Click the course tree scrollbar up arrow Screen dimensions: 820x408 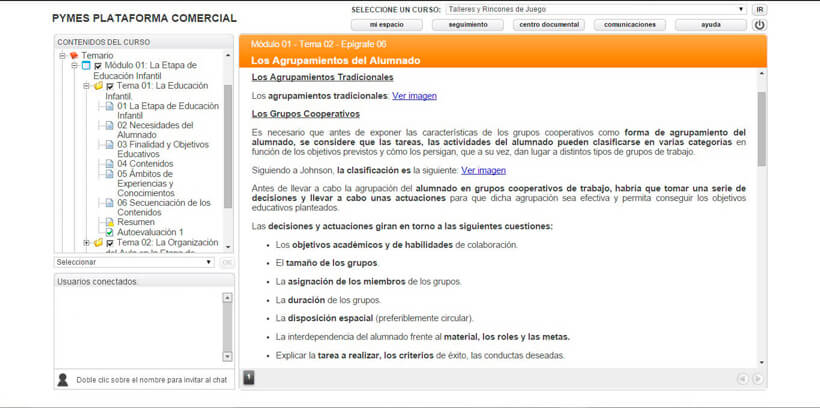pyautogui.click(x=227, y=55)
